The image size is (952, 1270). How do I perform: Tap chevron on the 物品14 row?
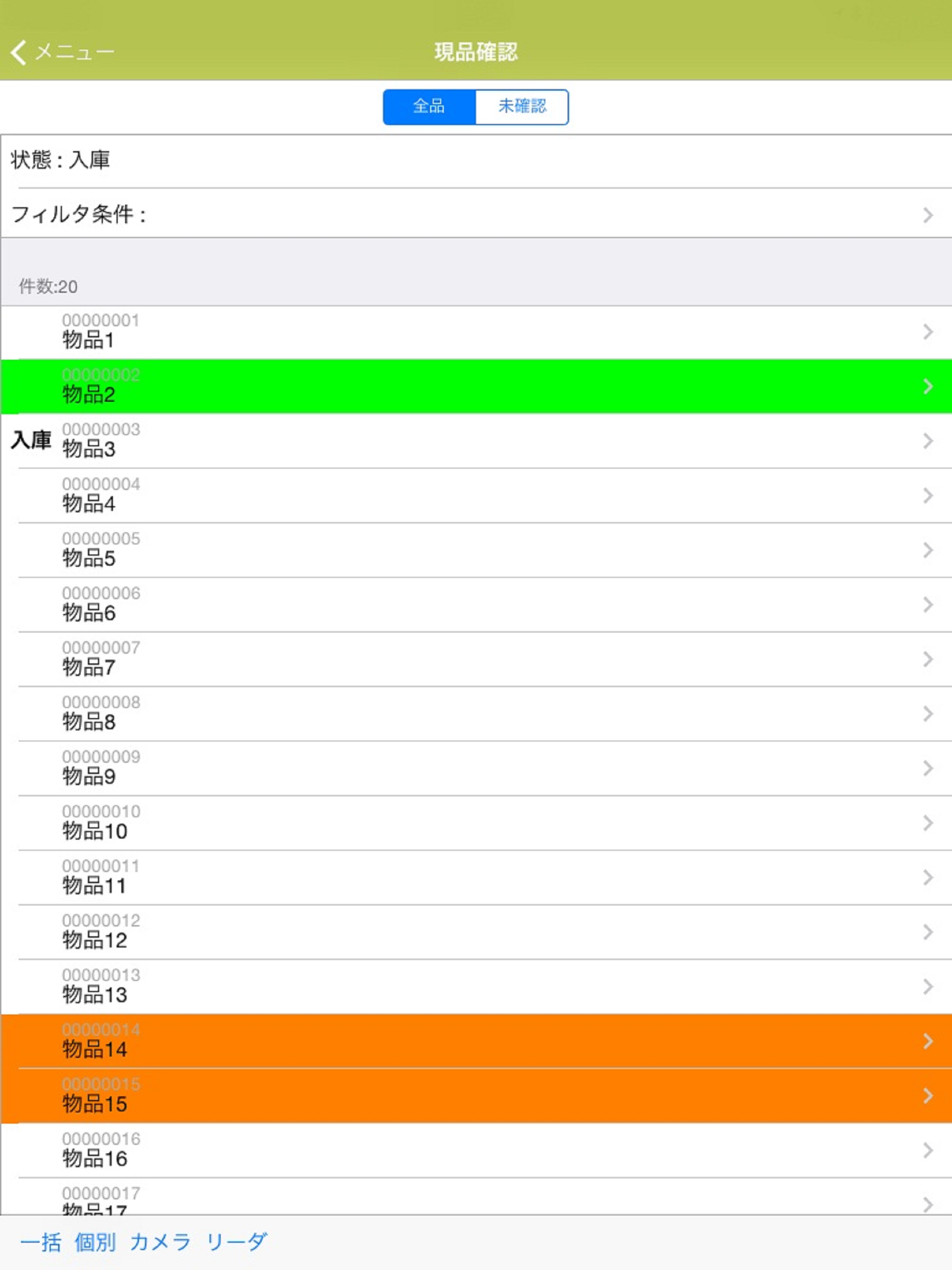click(x=928, y=1041)
